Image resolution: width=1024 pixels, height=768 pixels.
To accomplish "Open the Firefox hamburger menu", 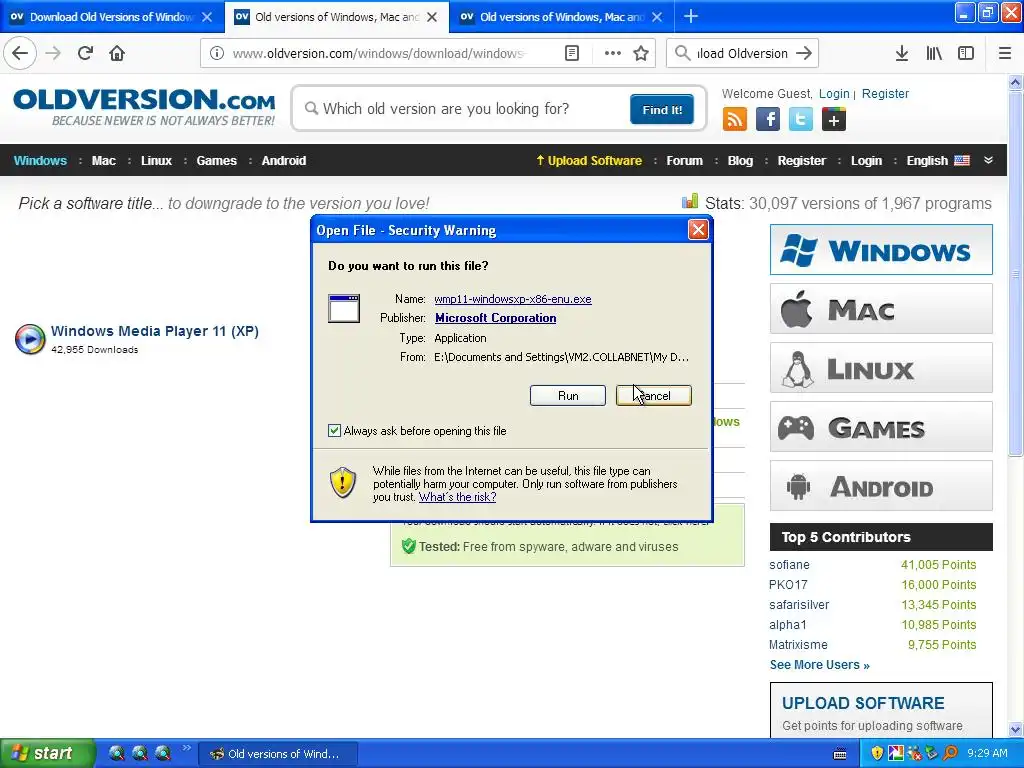I will 1004,53.
